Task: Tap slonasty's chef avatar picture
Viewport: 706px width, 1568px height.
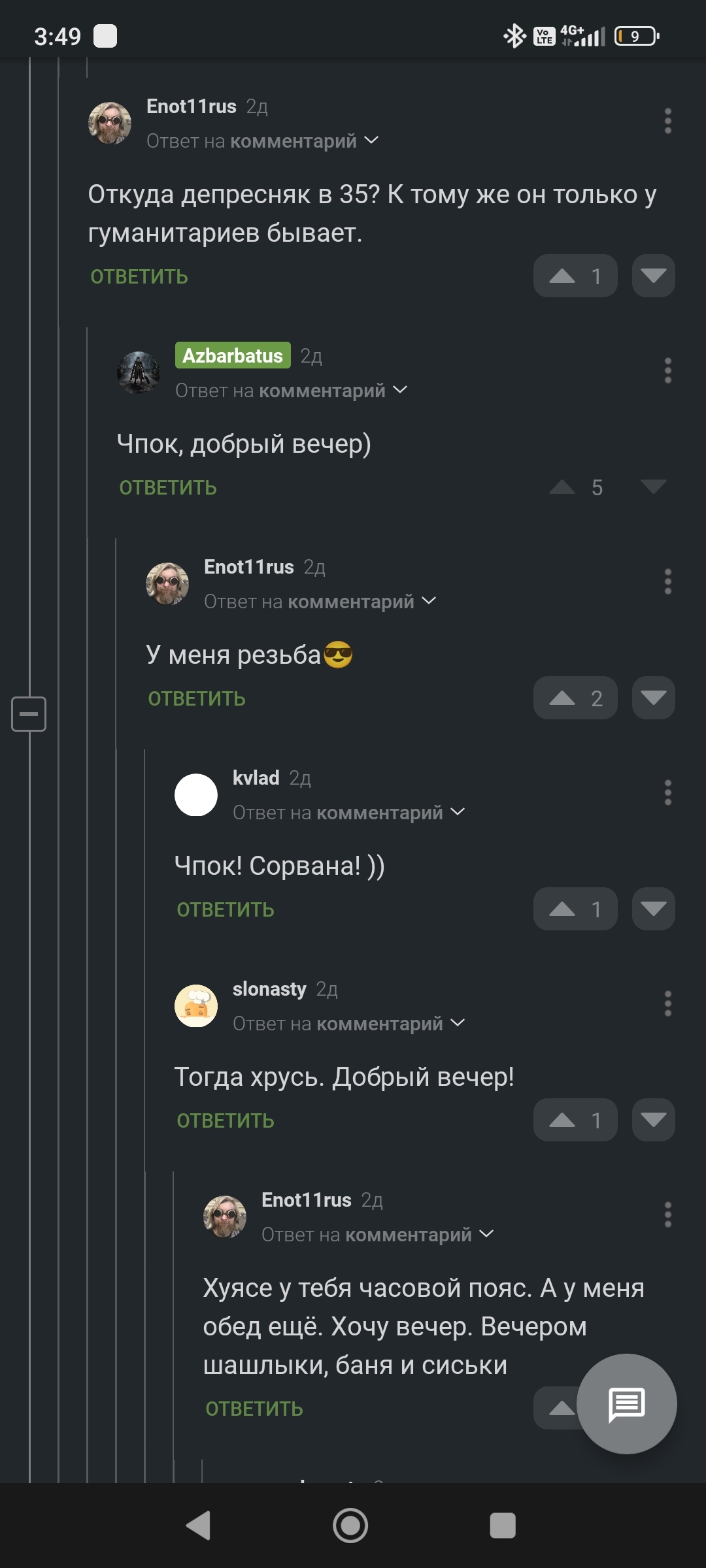Action: (x=196, y=1005)
